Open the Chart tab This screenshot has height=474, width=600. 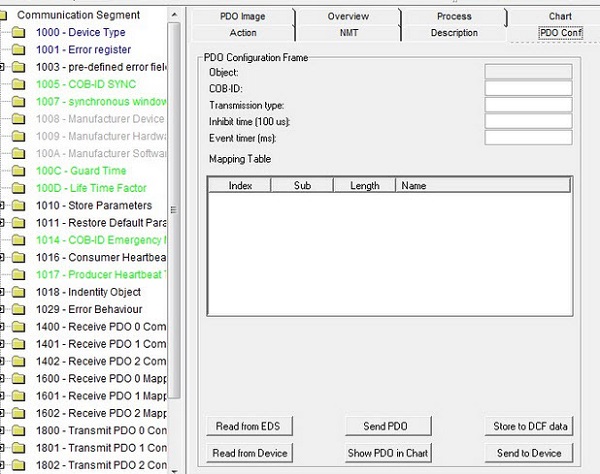[x=559, y=17]
